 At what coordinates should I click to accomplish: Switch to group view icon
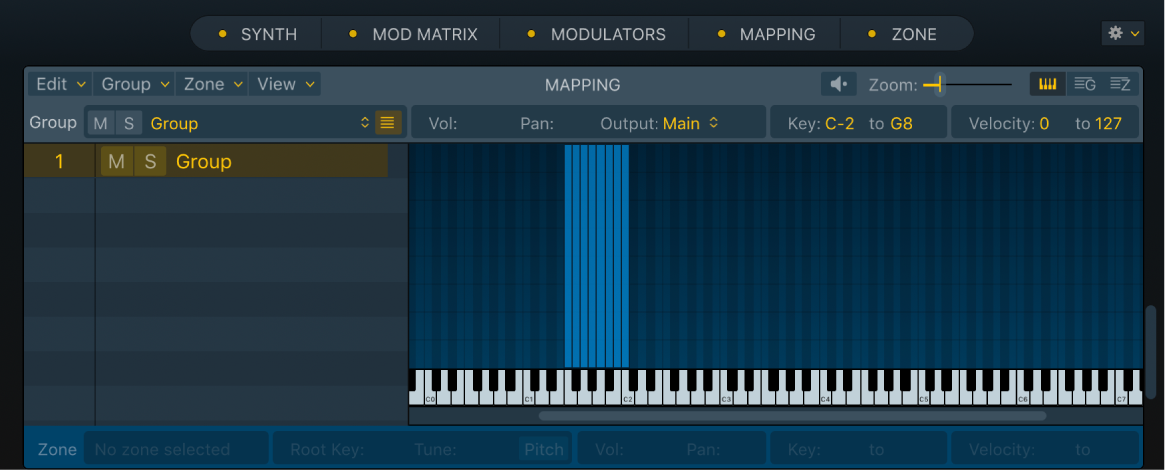pyautogui.click(x=1084, y=85)
